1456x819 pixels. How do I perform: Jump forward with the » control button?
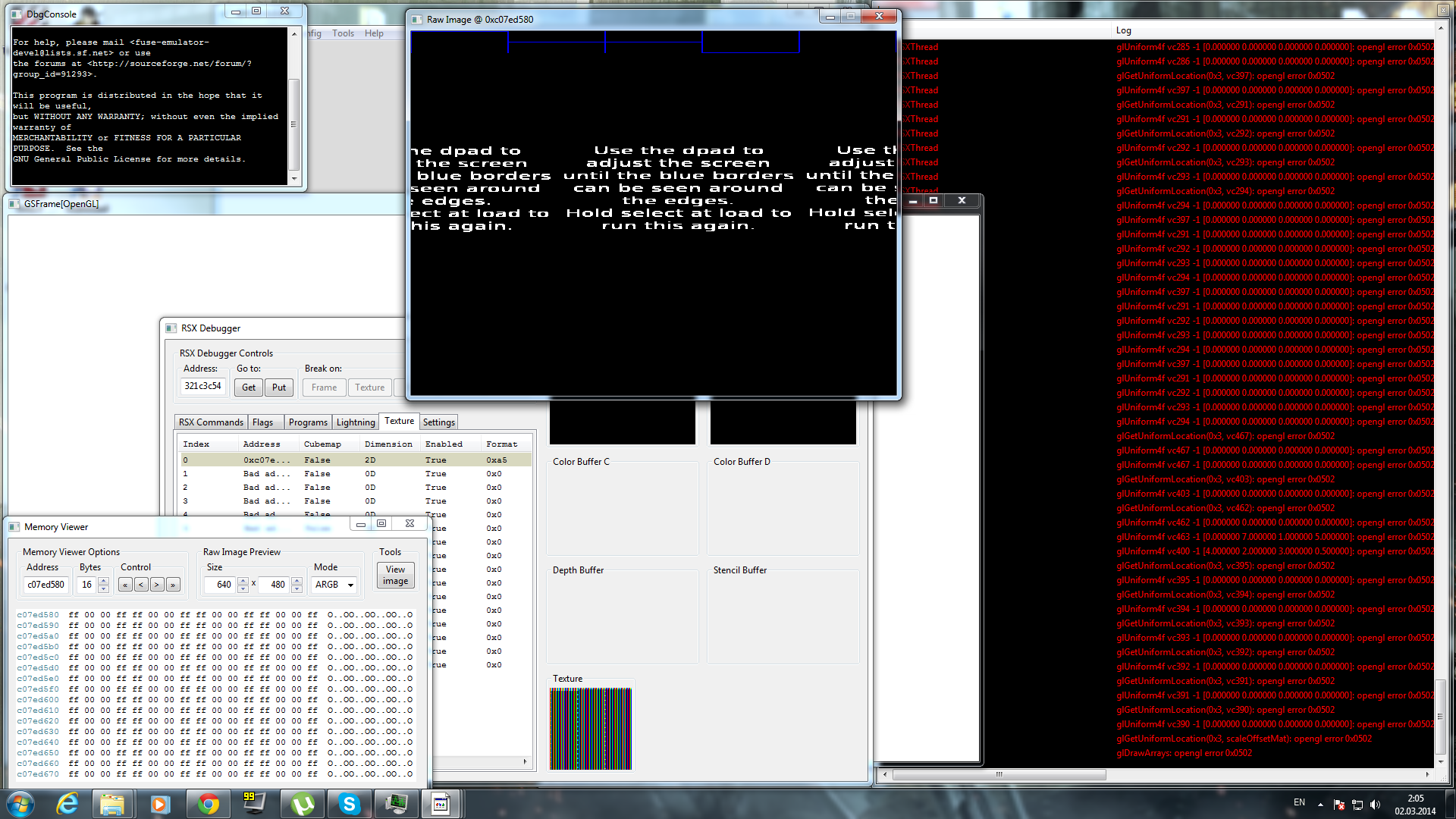(x=173, y=585)
